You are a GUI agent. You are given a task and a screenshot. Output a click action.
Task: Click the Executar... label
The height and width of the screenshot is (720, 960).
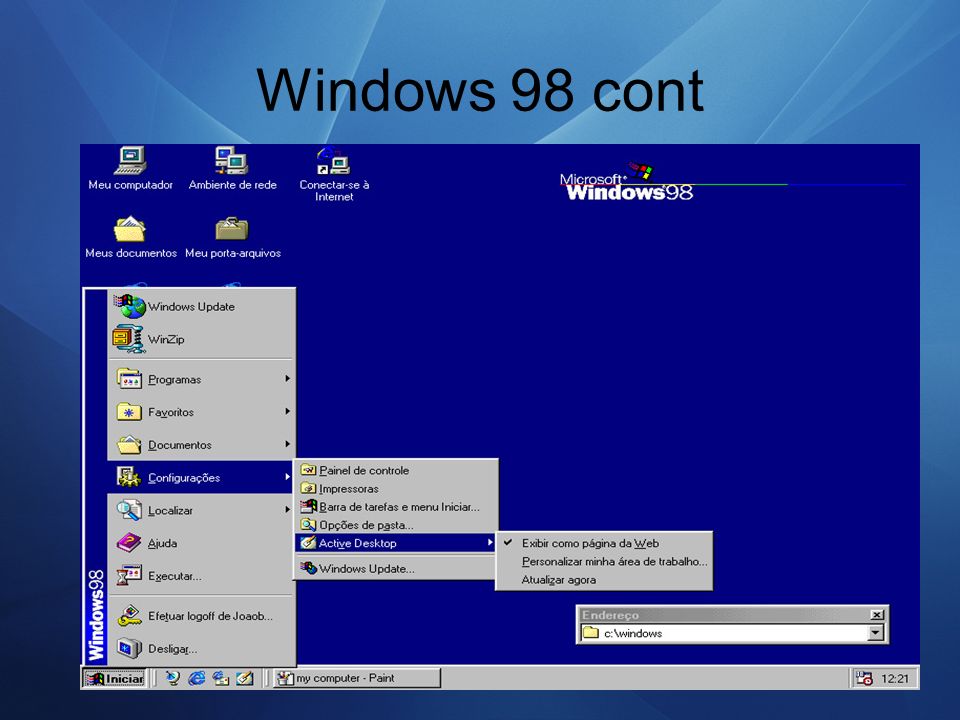(174, 576)
